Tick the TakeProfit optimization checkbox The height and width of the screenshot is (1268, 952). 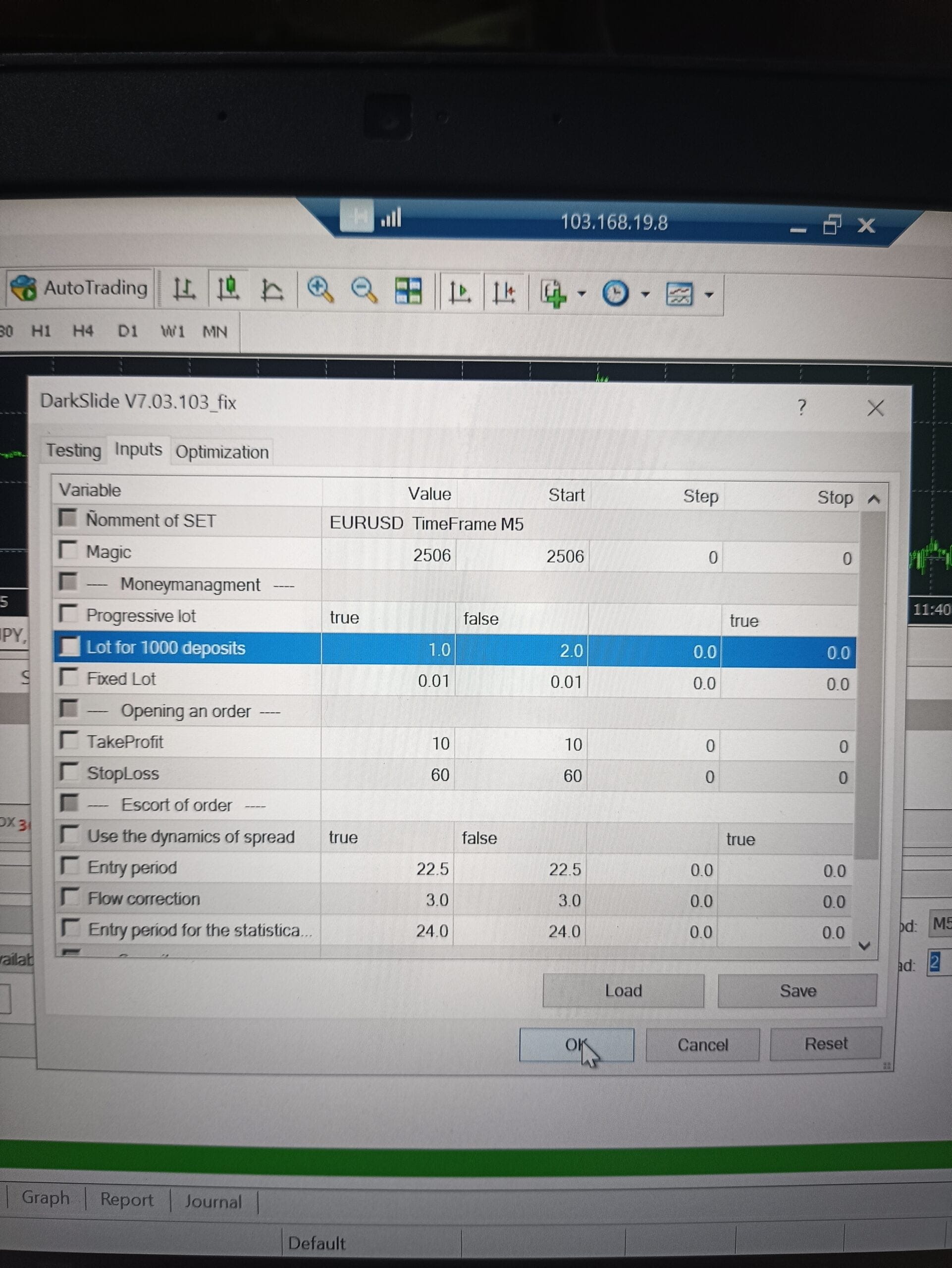[x=69, y=740]
